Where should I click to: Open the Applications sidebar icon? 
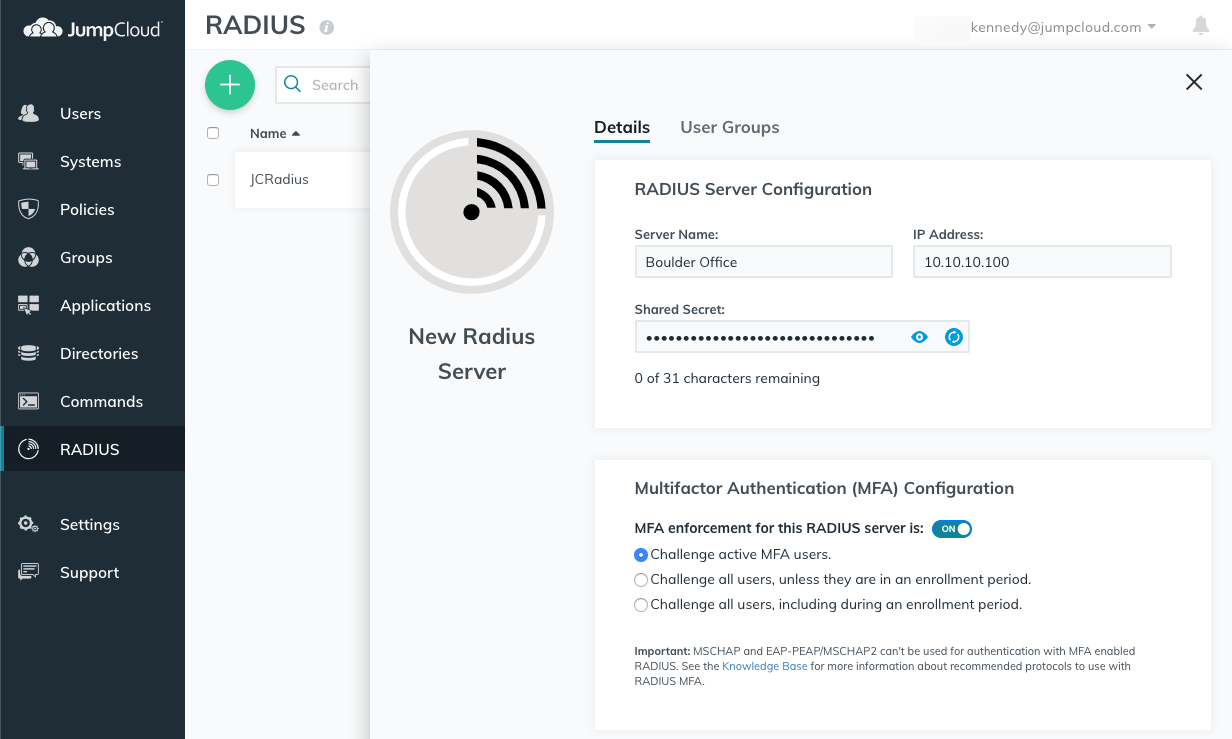pyautogui.click(x=29, y=305)
